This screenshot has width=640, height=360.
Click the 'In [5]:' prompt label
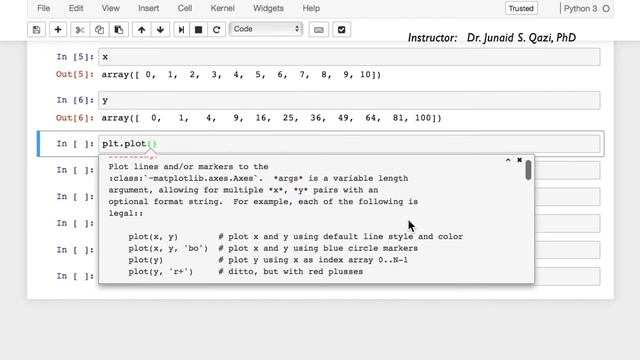click(75, 57)
